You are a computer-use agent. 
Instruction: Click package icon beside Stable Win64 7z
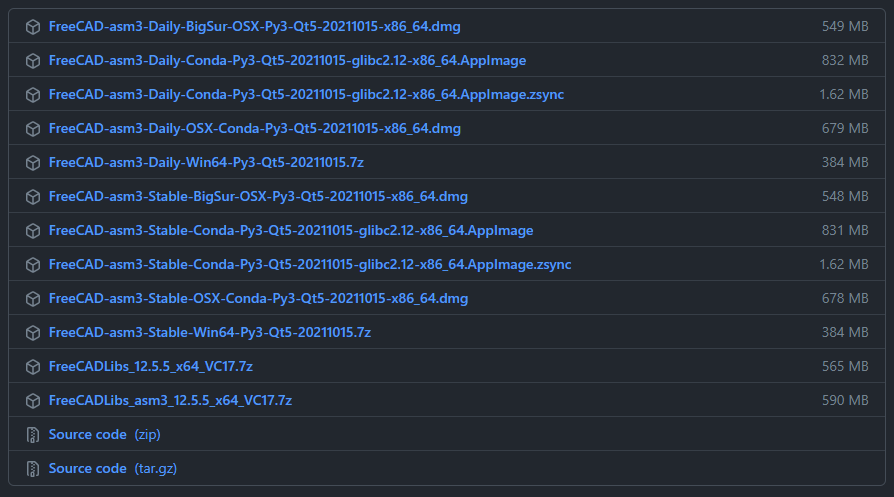pos(33,332)
